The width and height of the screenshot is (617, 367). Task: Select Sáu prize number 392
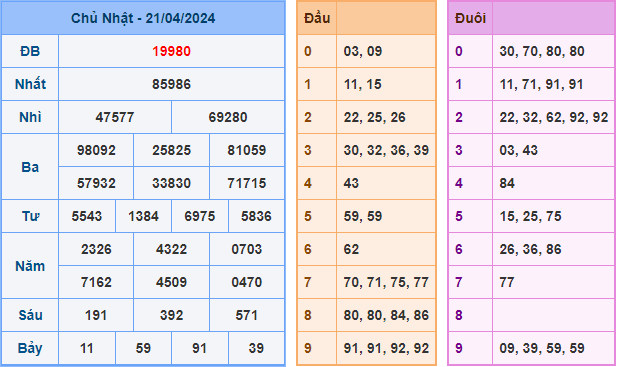click(x=172, y=315)
